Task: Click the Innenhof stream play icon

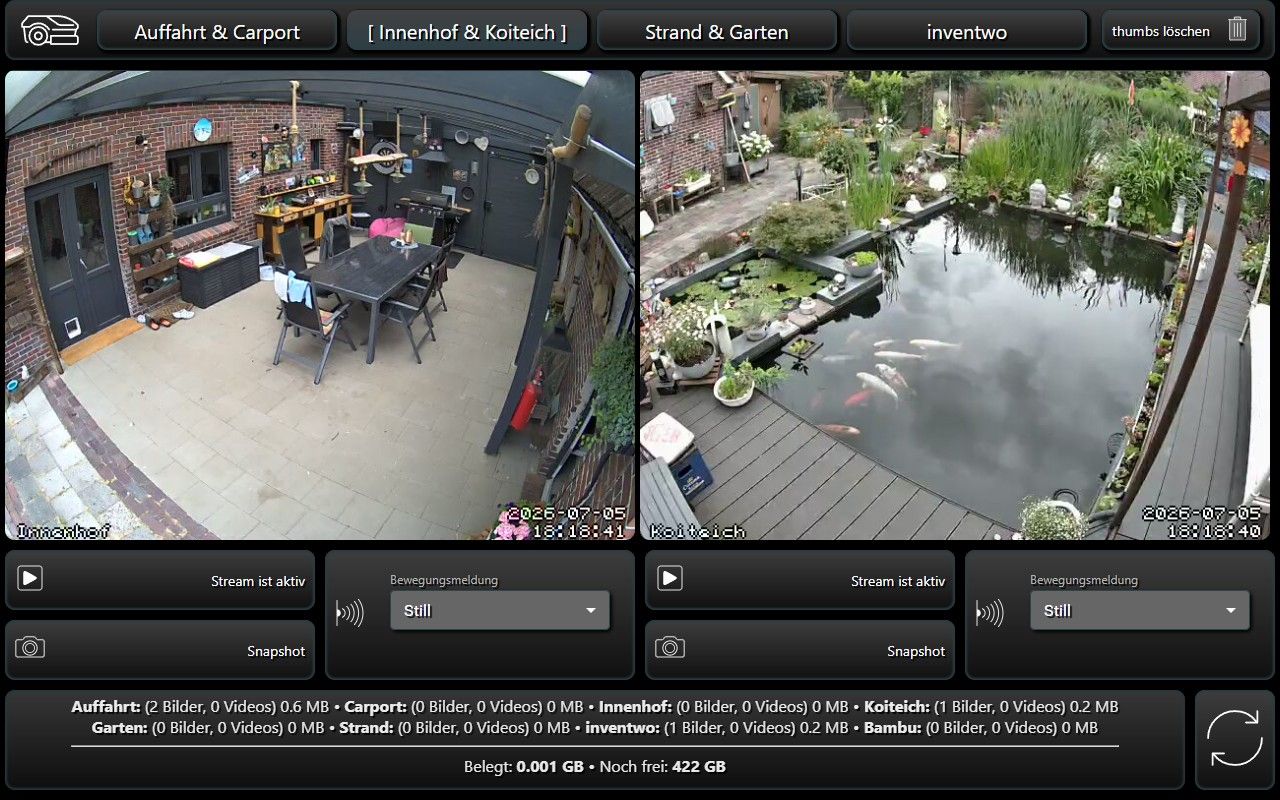Action: tap(30, 578)
